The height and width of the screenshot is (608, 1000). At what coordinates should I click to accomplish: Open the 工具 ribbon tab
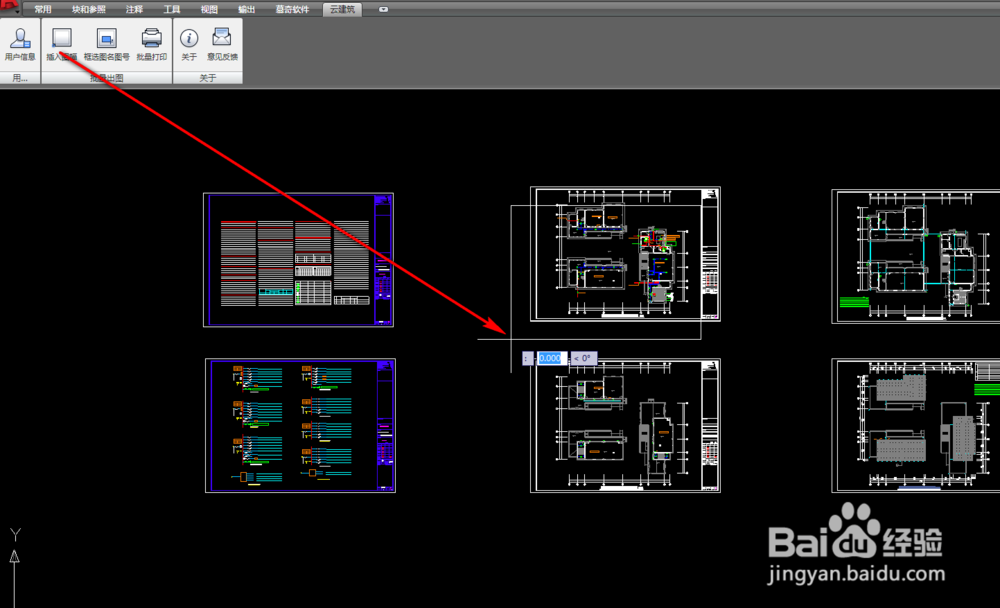172,10
